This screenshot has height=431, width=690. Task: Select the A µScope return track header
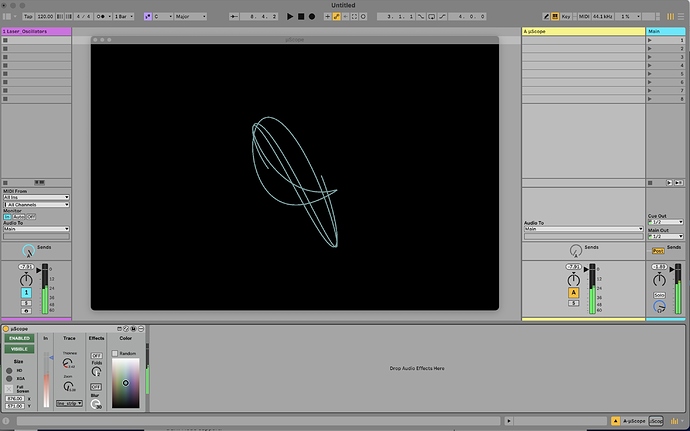click(583, 31)
